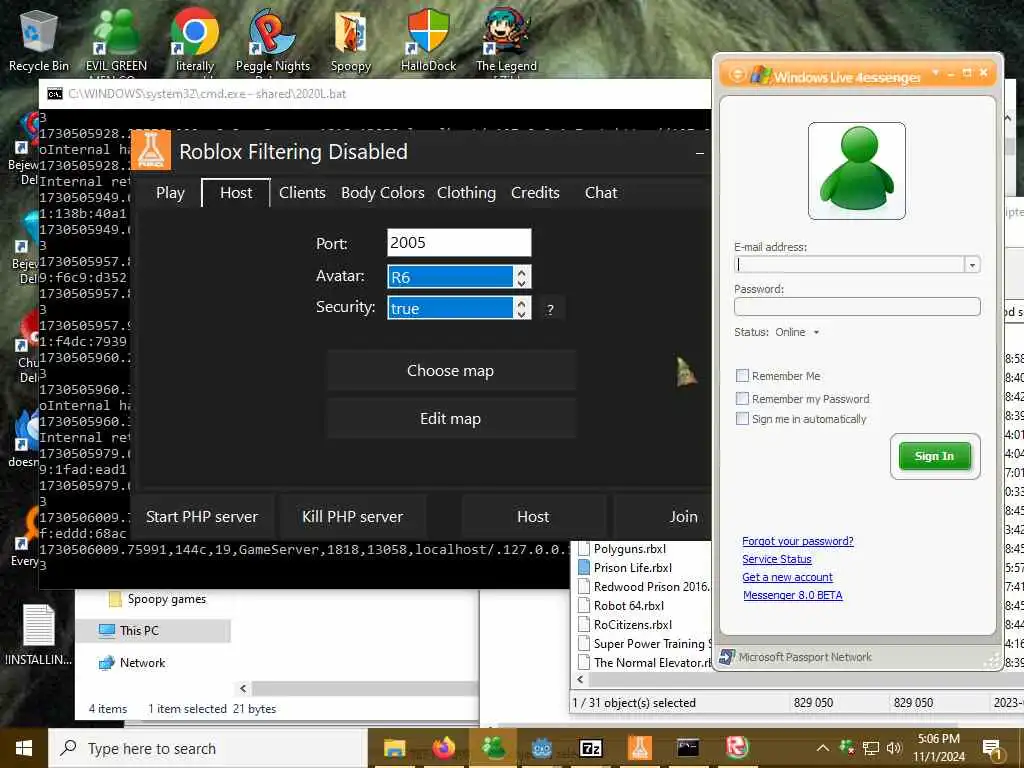1024x768 pixels.
Task: Switch to the Clothing tab
Action: [x=466, y=193]
